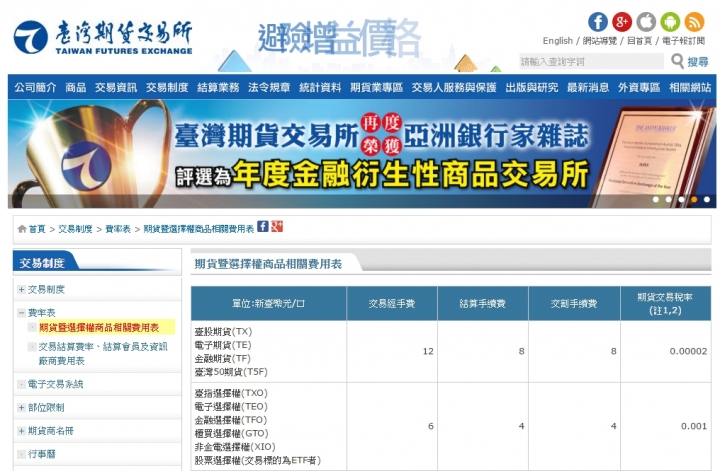Go to 回首頁 link in header
The width and height of the screenshot is (720, 471).
pos(639,41)
